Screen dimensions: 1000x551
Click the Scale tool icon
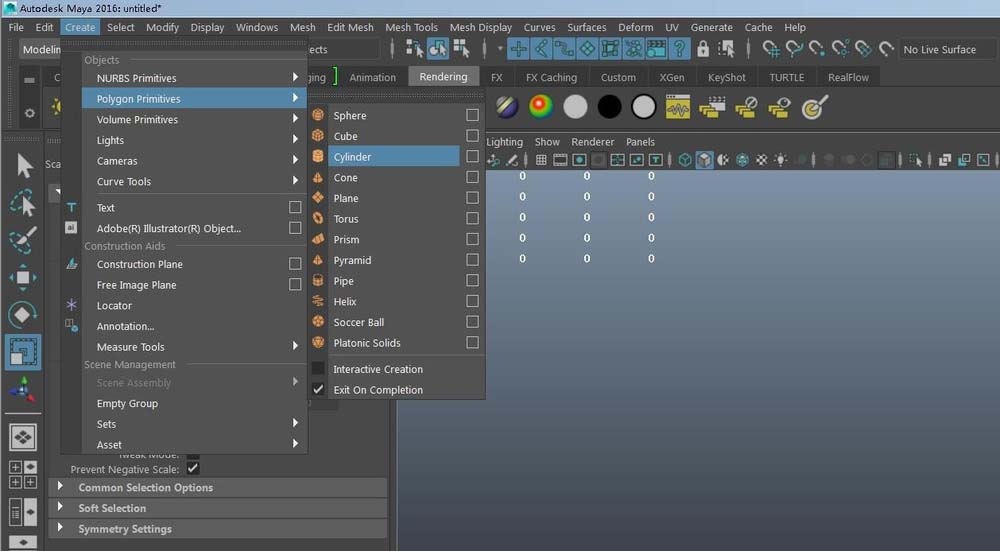[23, 352]
